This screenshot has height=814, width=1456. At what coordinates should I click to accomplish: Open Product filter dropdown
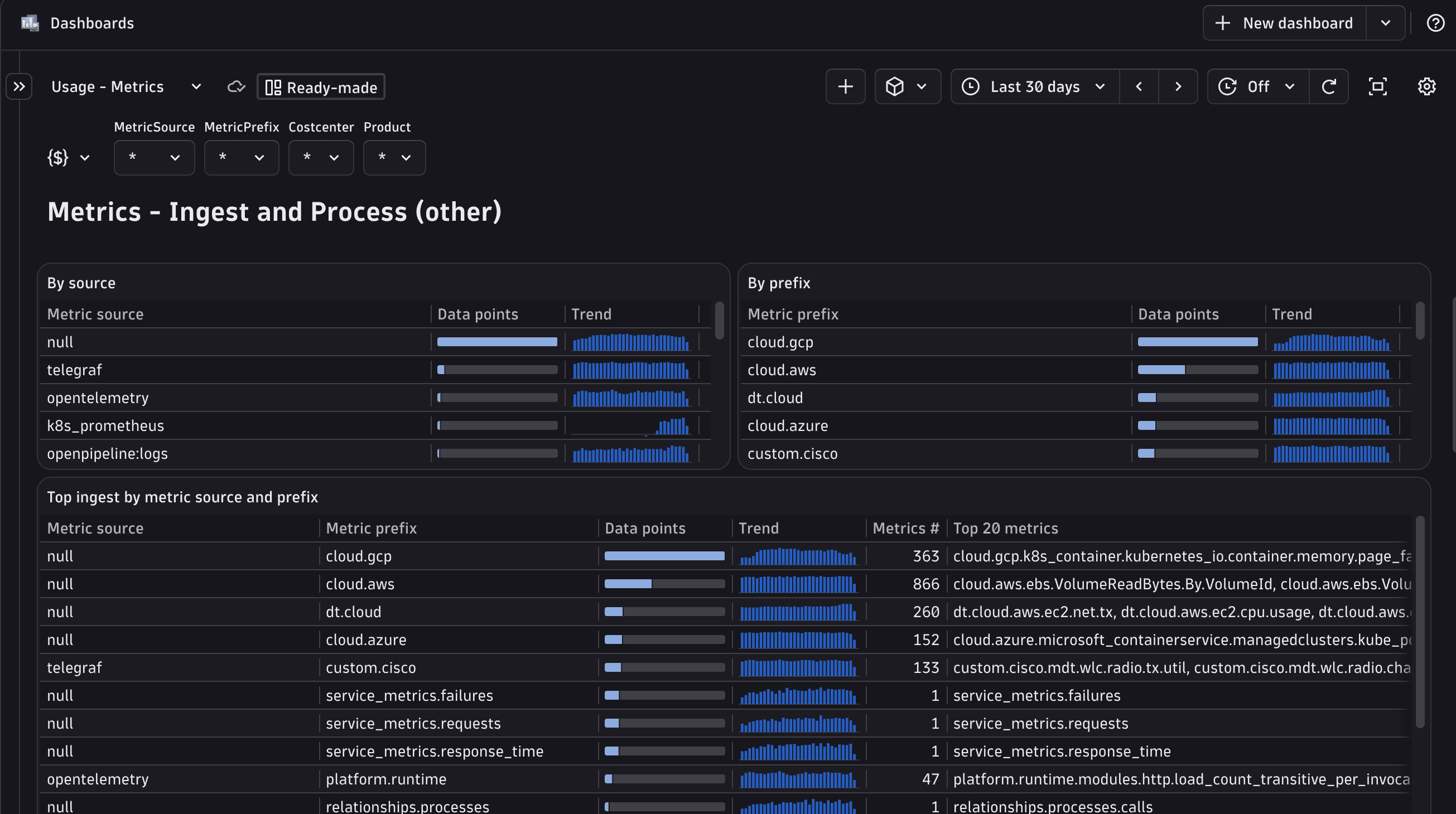[394, 158]
